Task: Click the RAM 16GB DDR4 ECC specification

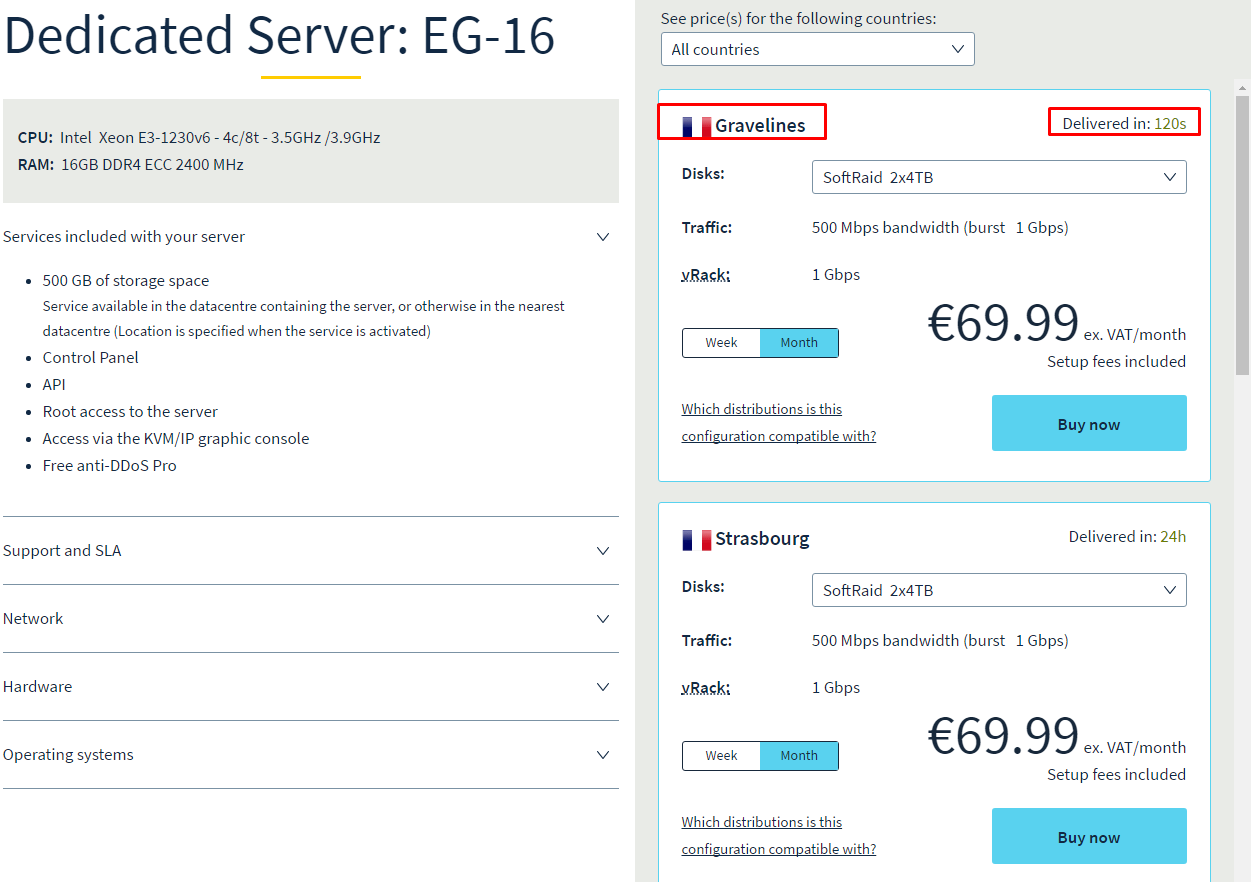Action: point(131,165)
